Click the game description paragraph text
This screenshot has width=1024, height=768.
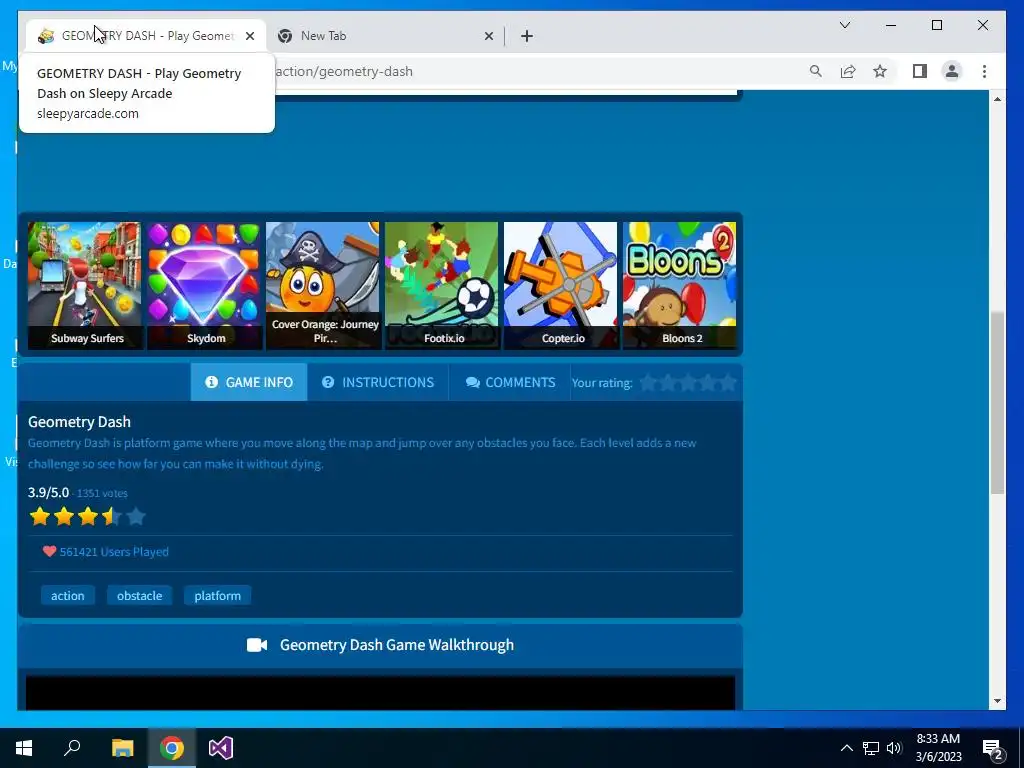[362, 453]
